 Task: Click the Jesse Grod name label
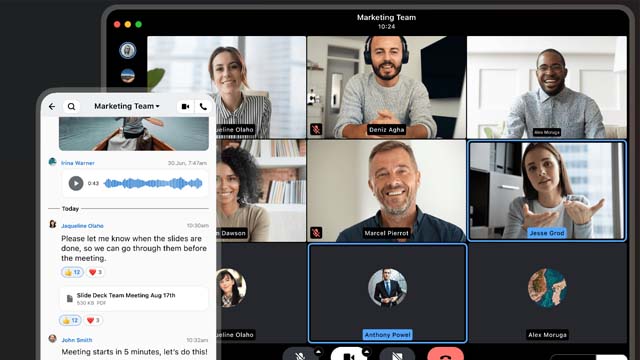click(x=547, y=233)
